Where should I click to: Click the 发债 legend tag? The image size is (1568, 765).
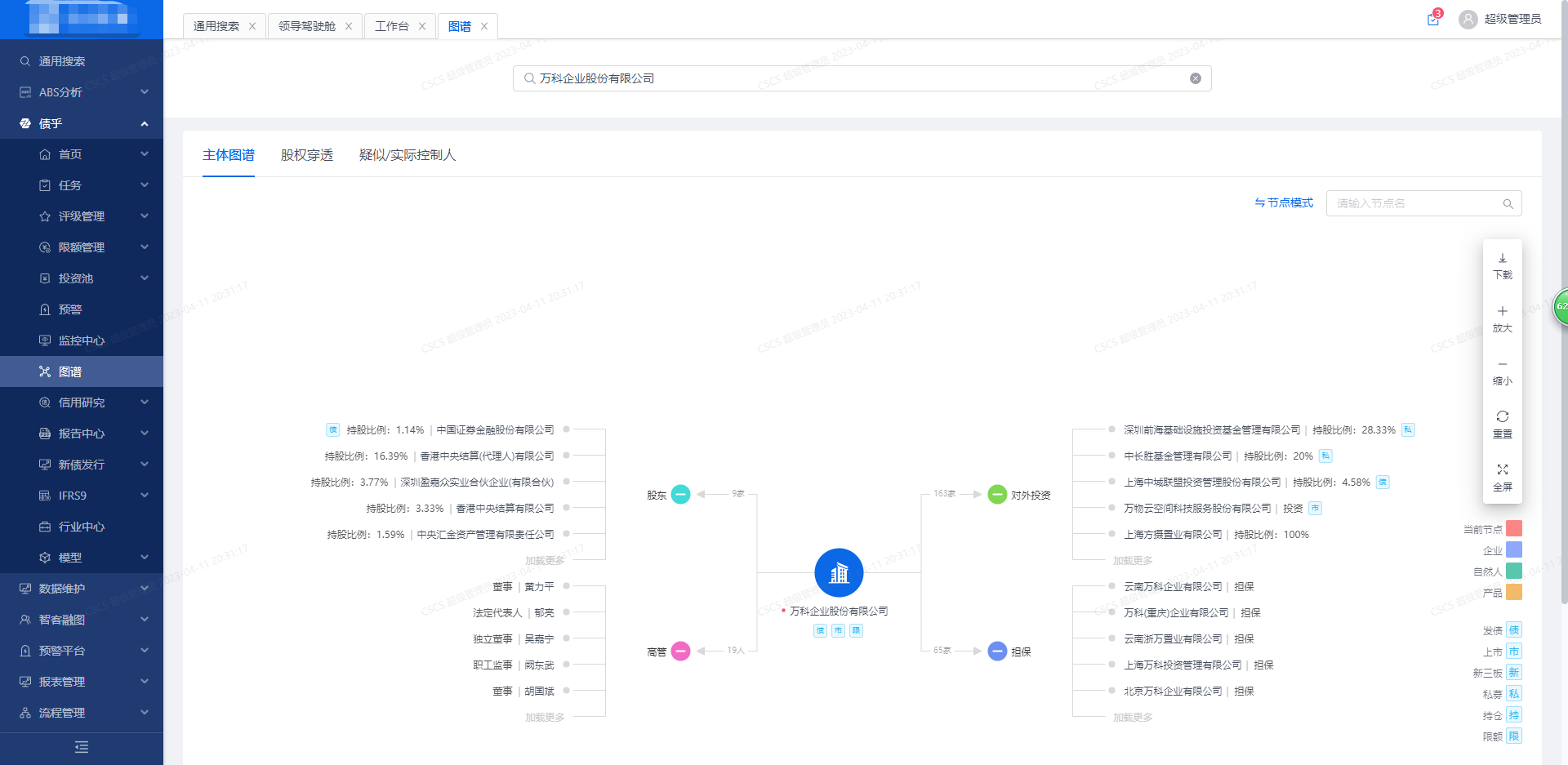1513,629
